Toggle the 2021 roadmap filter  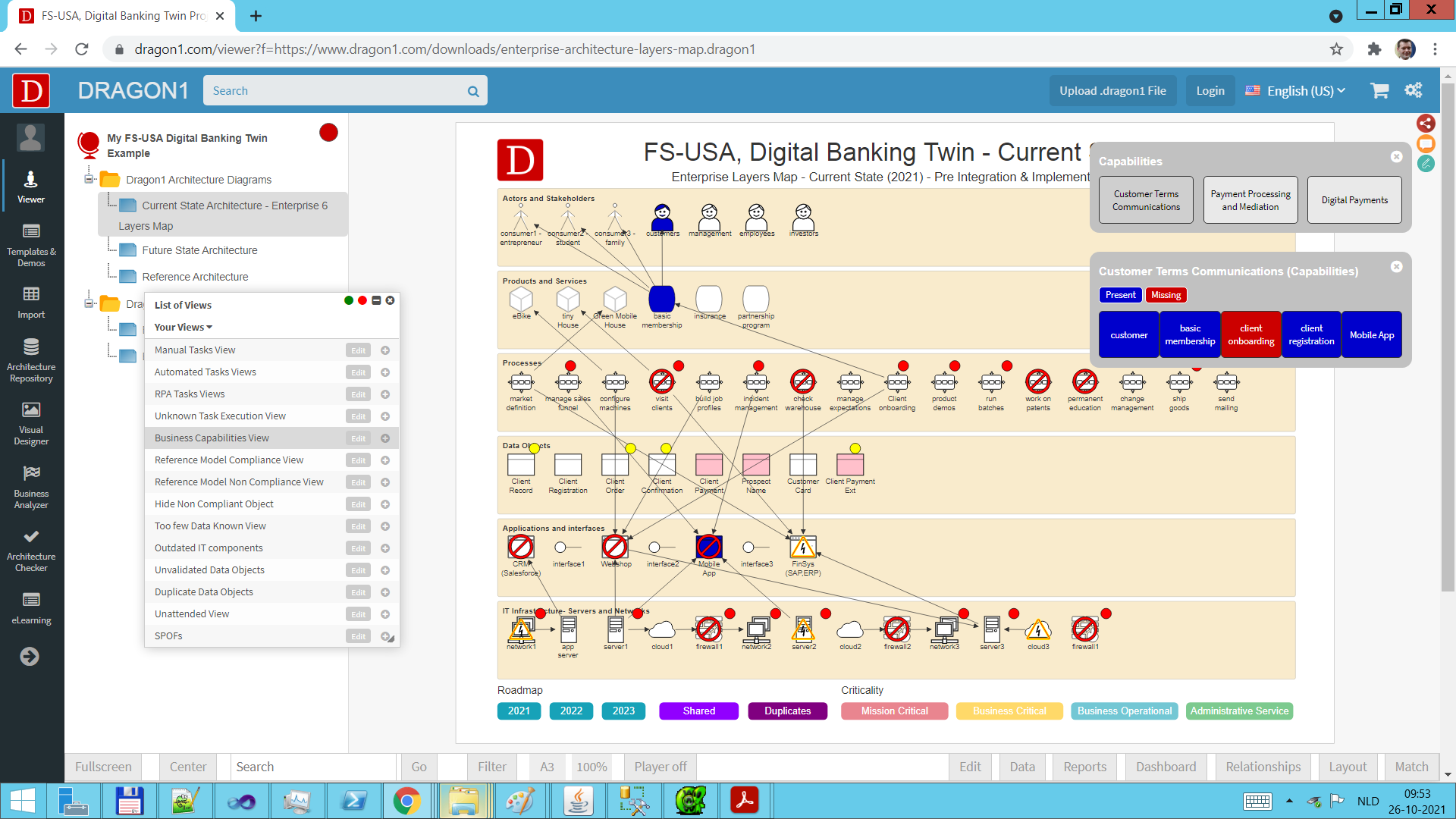point(519,711)
